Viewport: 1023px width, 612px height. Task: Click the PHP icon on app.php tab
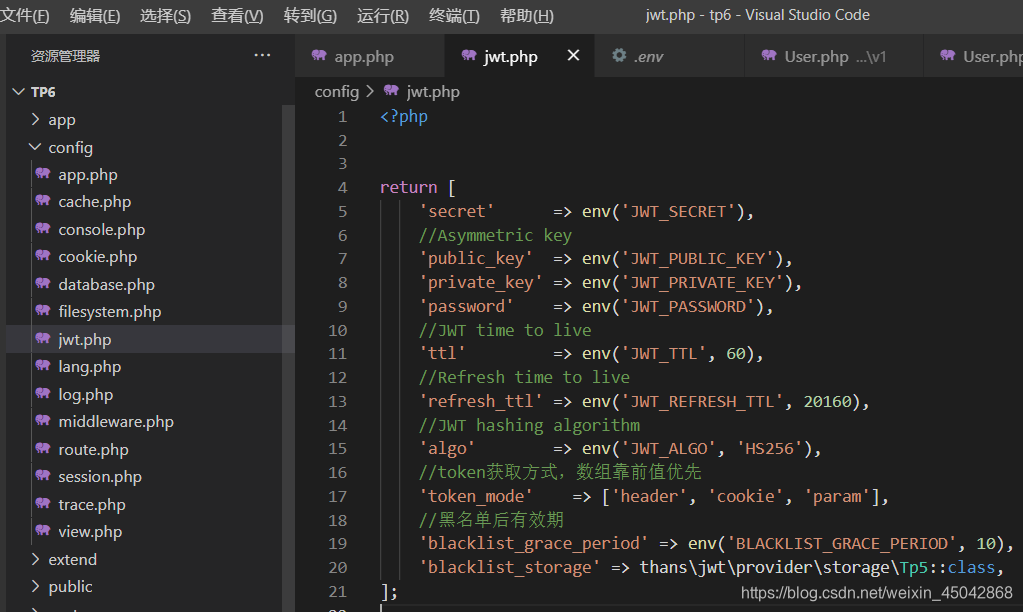319,56
